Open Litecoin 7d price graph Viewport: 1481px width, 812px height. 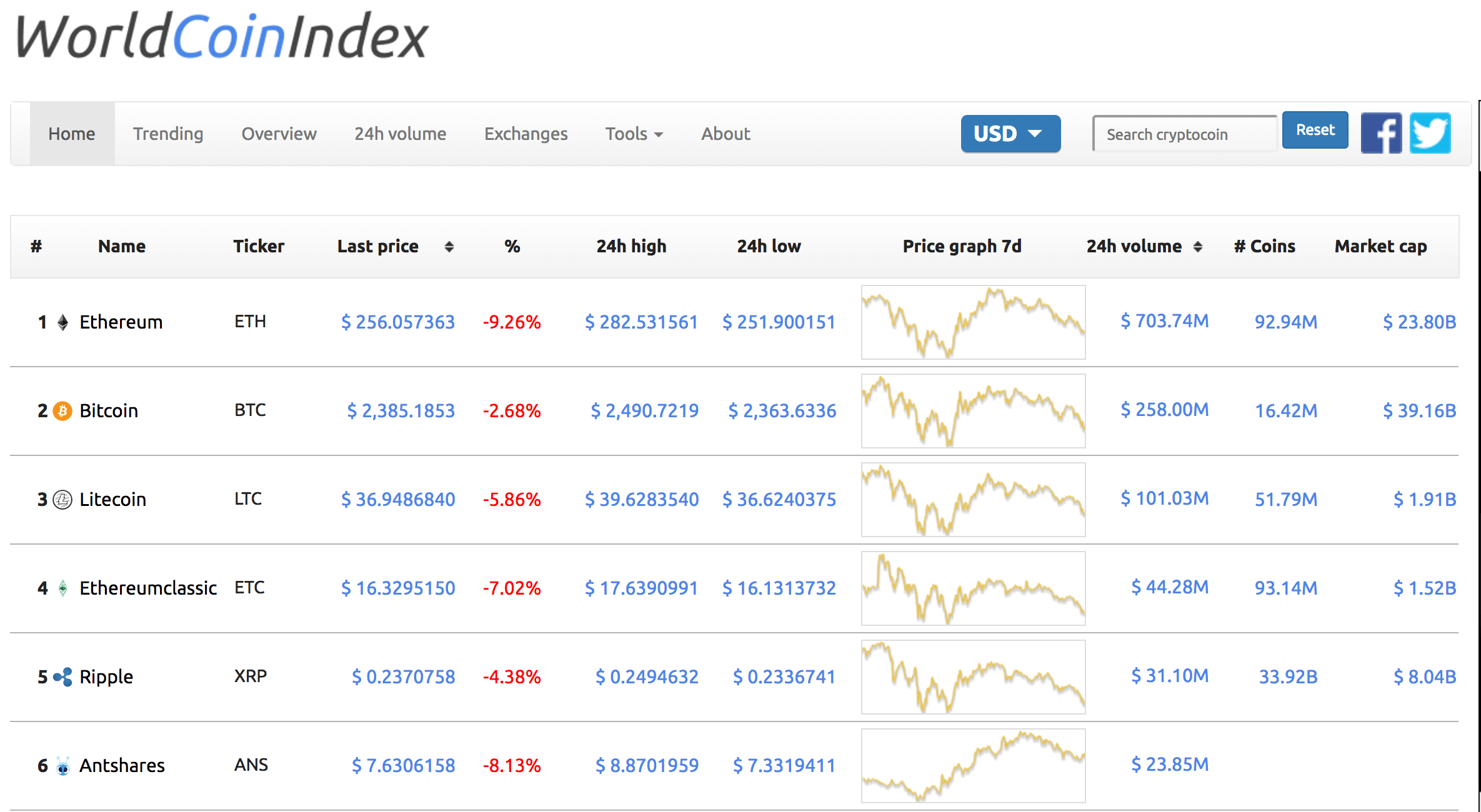(973, 500)
